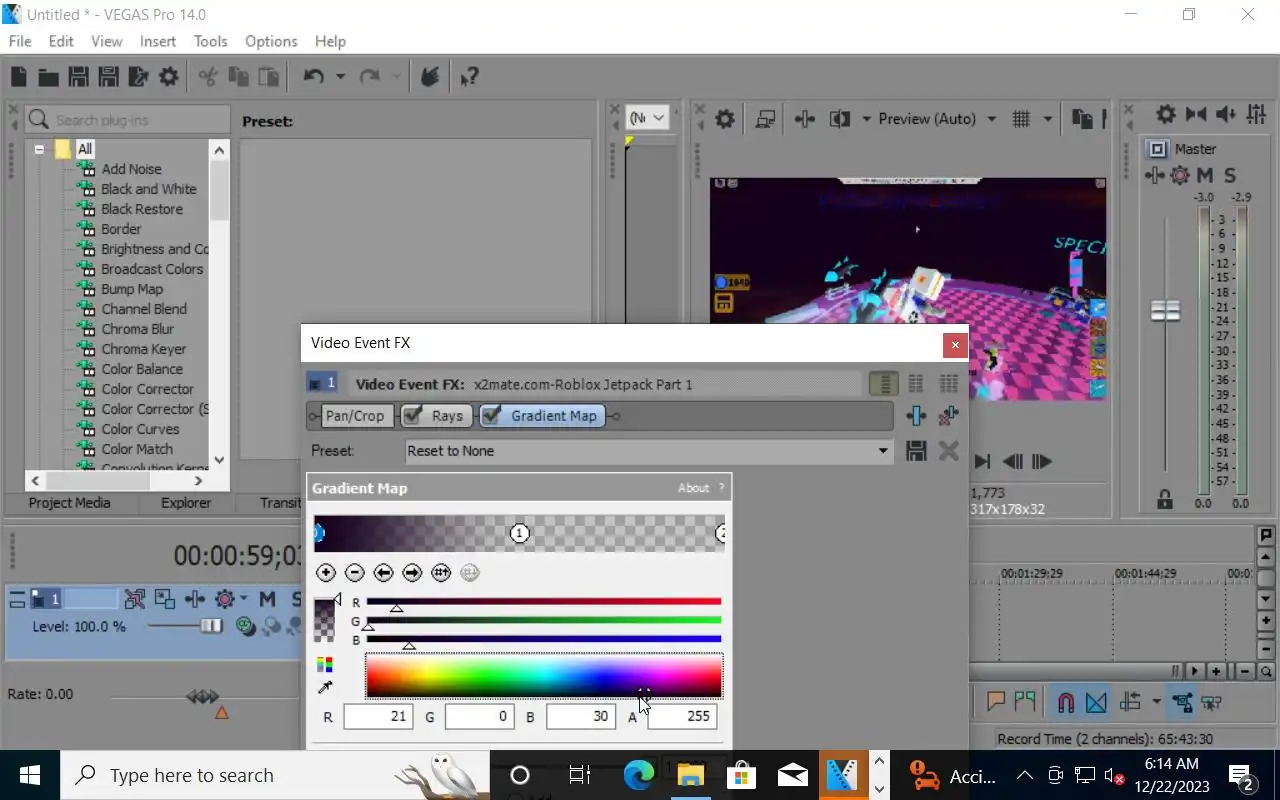The height and width of the screenshot is (800, 1280).
Task: Enable snapping magnet on timeline toolbar
Action: coord(1066,703)
